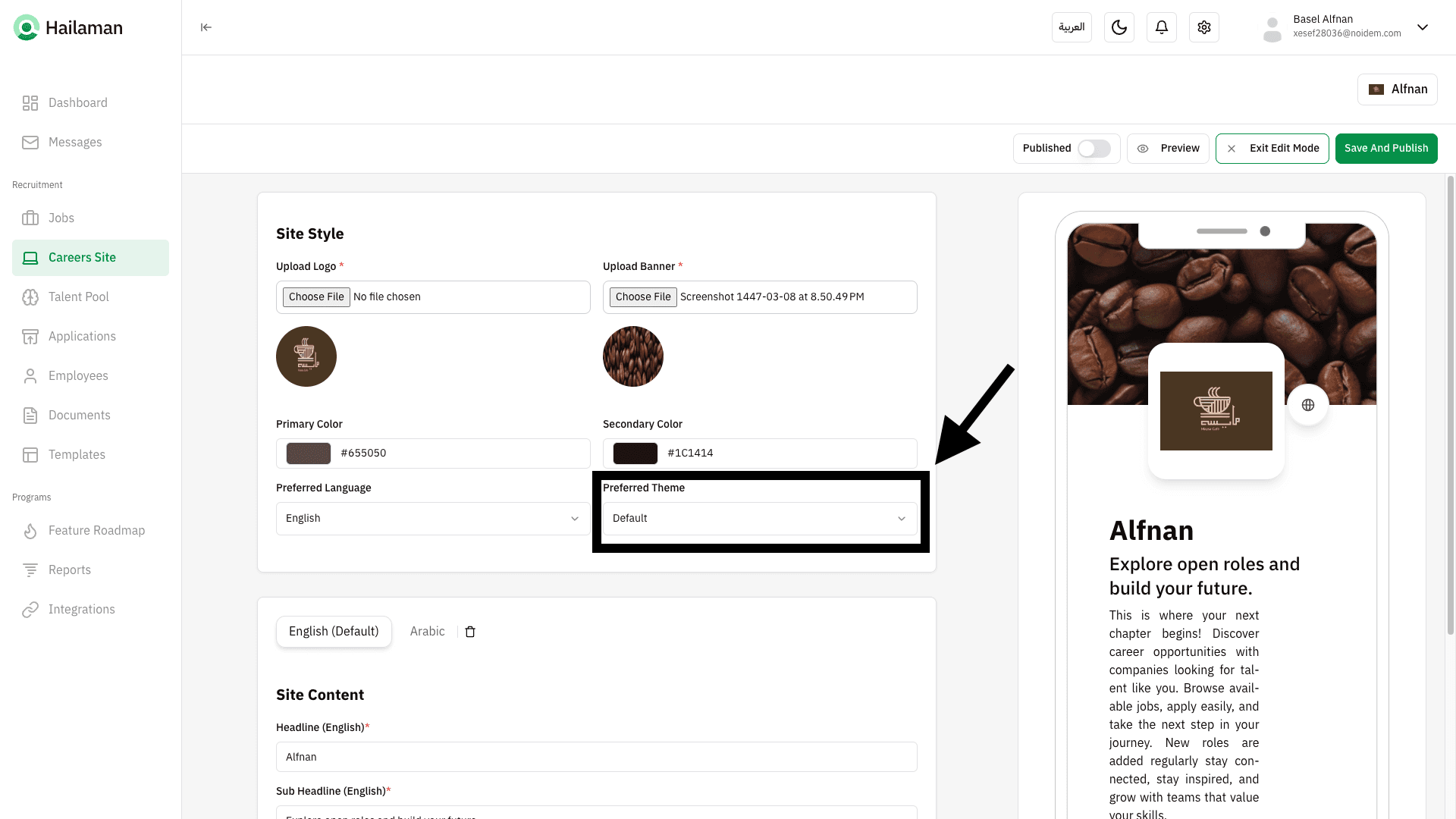Toggle dark mode moon icon
Image resolution: width=1456 pixels, height=819 pixels.
coord(1119,27)
